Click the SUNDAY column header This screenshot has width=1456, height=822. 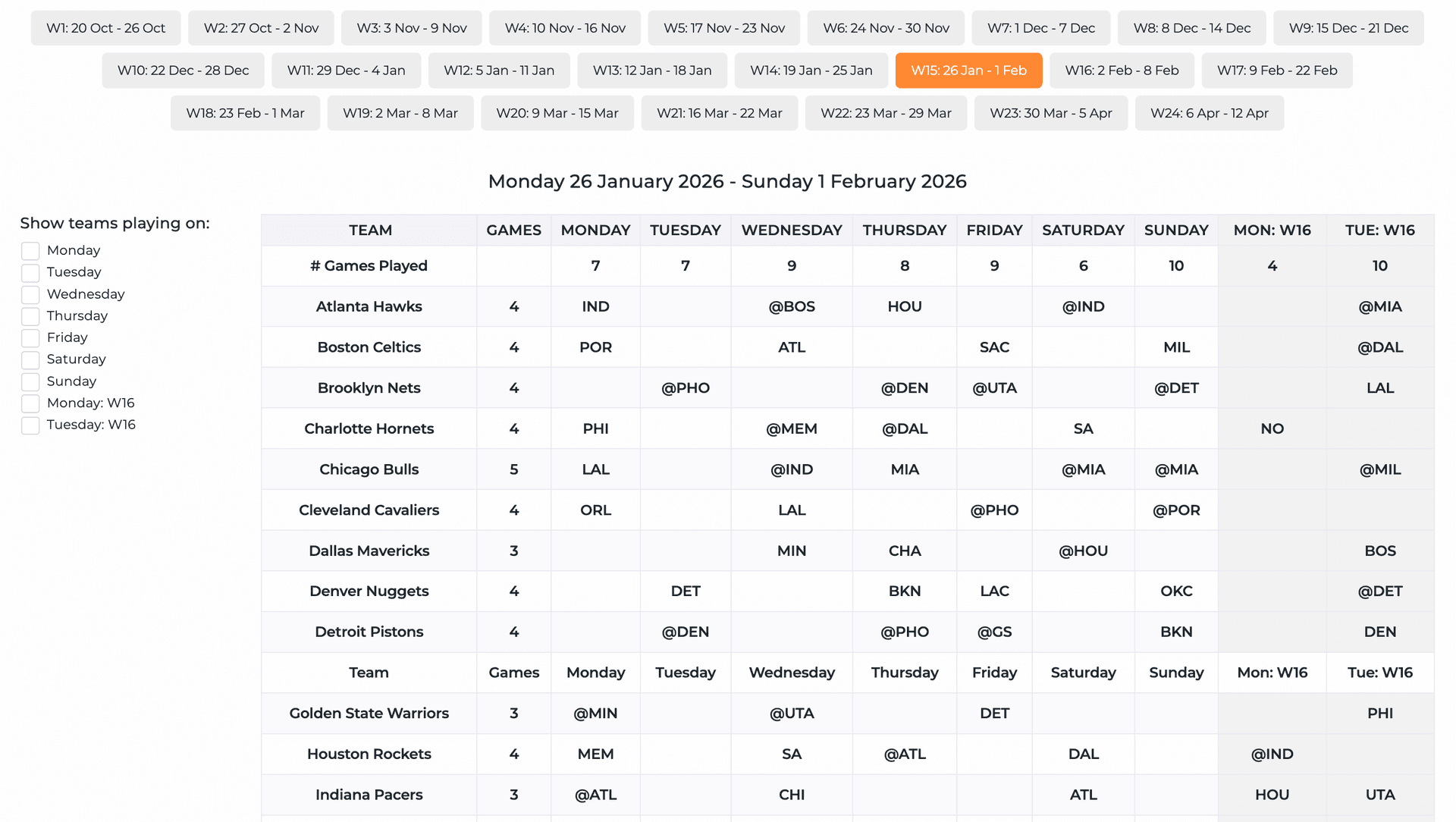(1175, 230)
